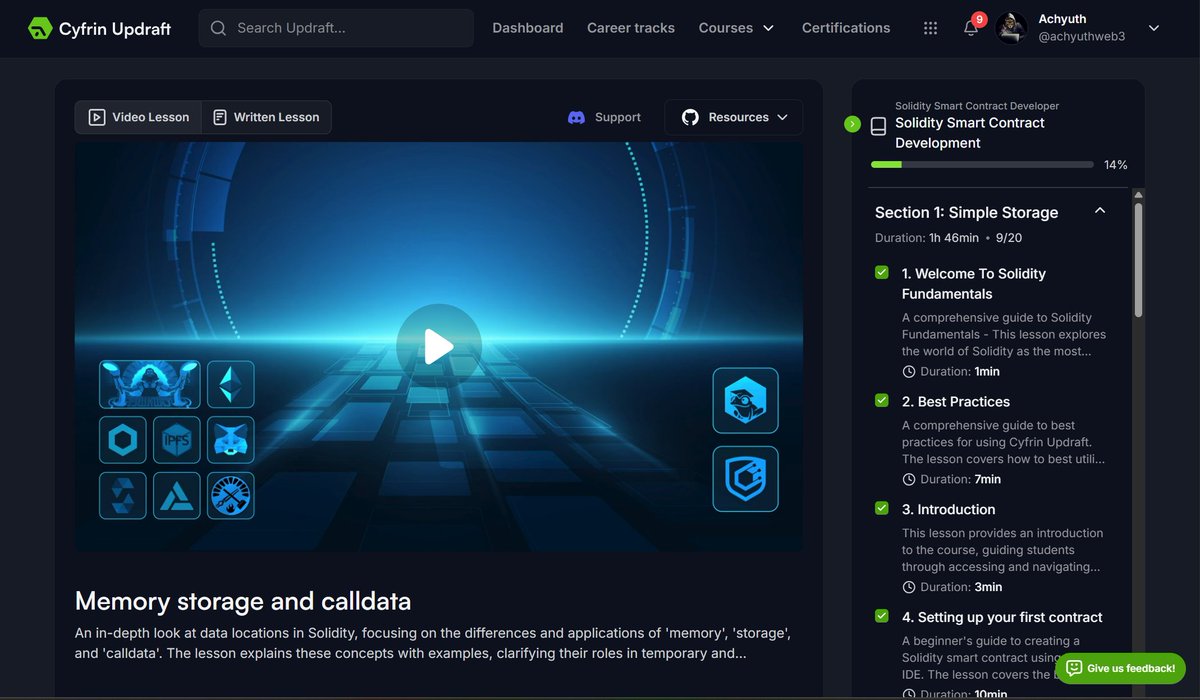1200x700 pixels.
Task: Click the Memory storage and calldata heading
Action: (x=243, y=601)
